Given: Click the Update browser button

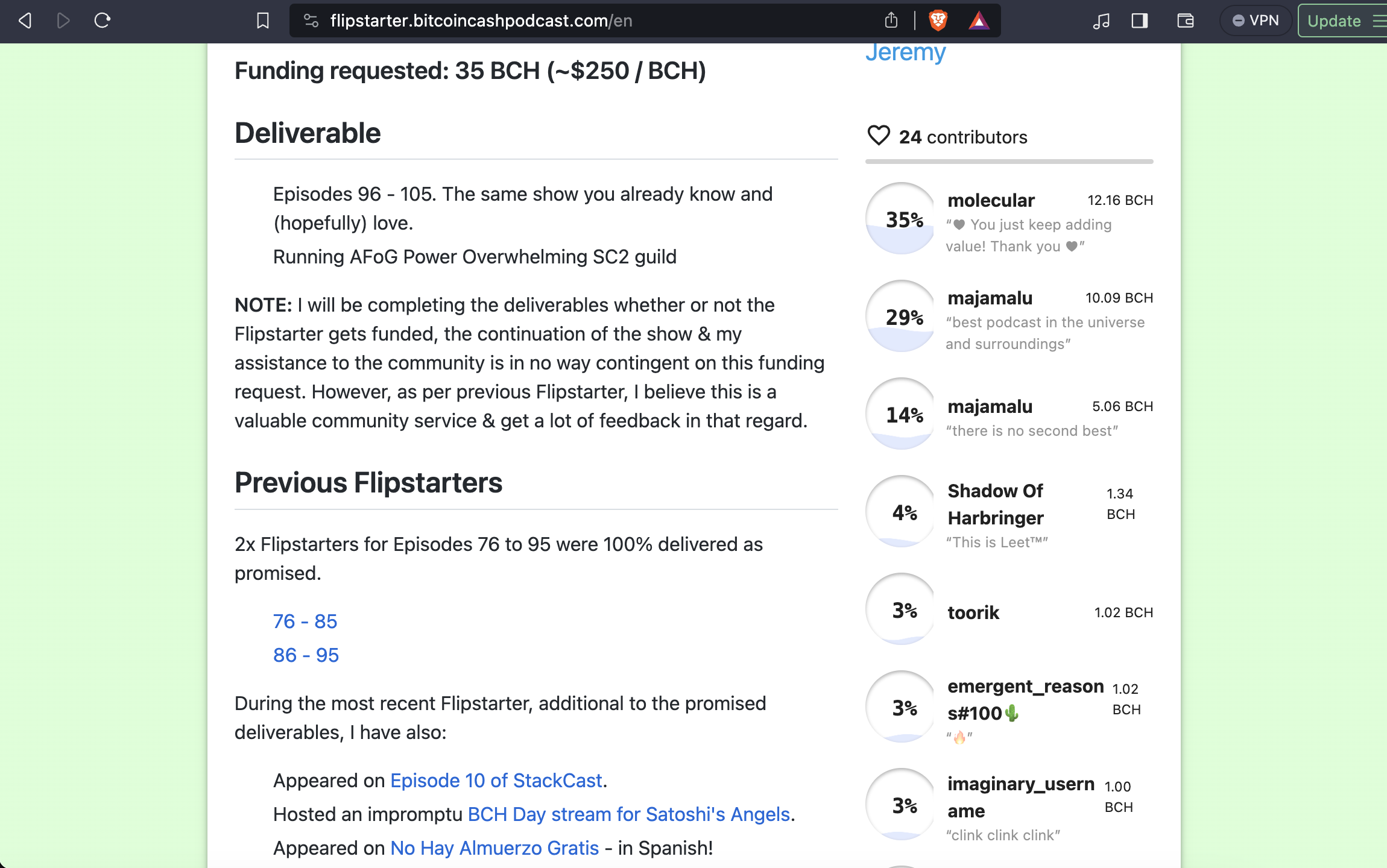Looking at the screenshot, I should coord(1333,21).
